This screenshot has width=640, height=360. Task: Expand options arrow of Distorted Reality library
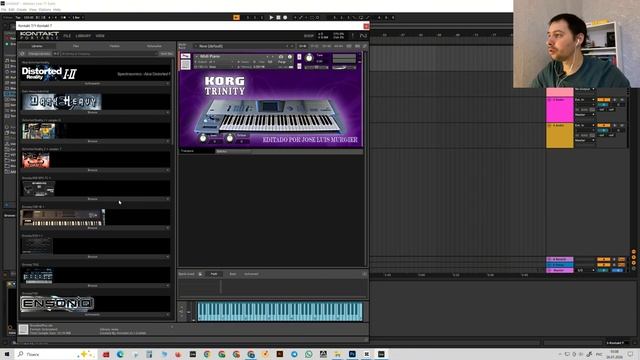pyautogui.click(x=168, y=84)
